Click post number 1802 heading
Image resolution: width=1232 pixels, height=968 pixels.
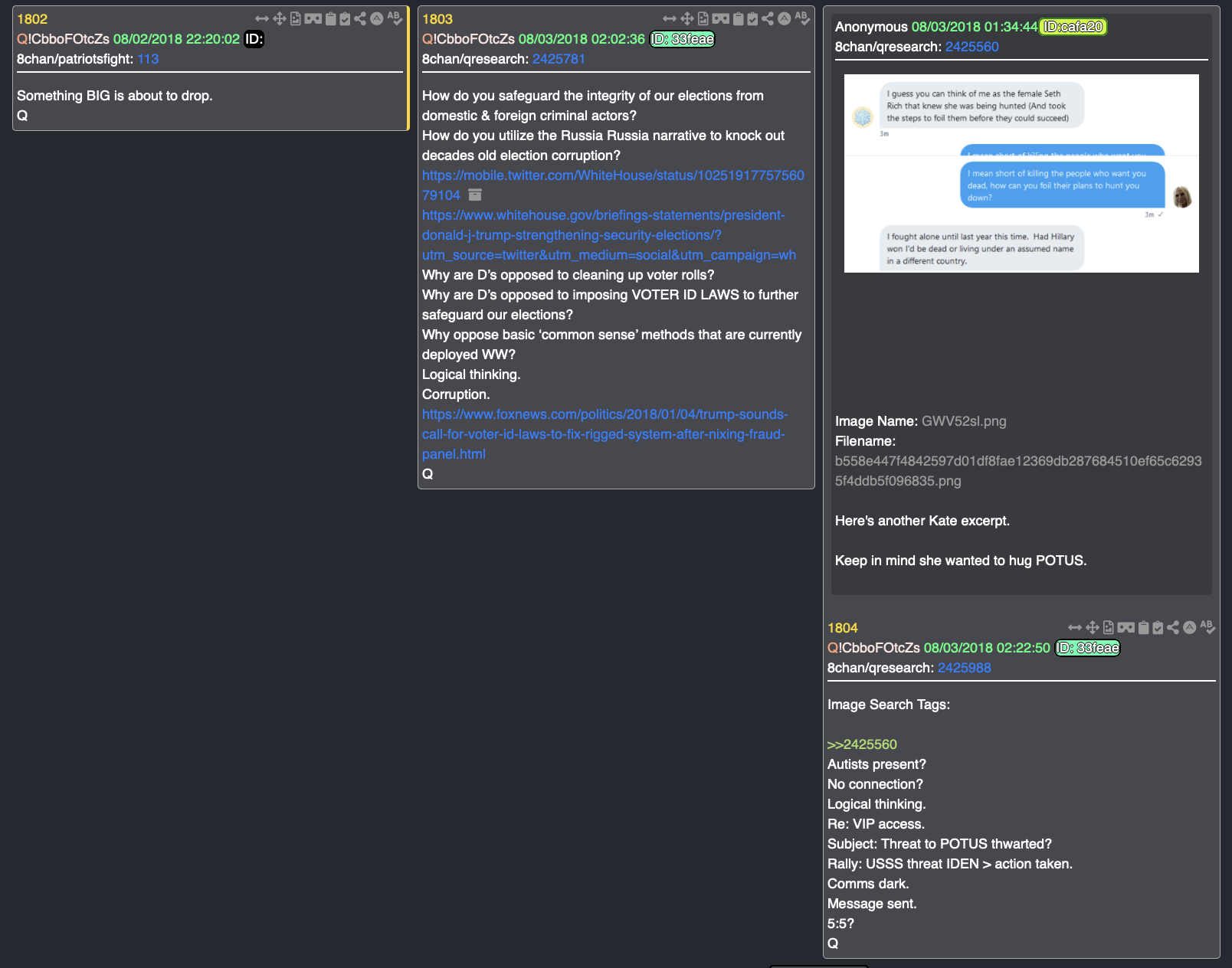(32, 19)
